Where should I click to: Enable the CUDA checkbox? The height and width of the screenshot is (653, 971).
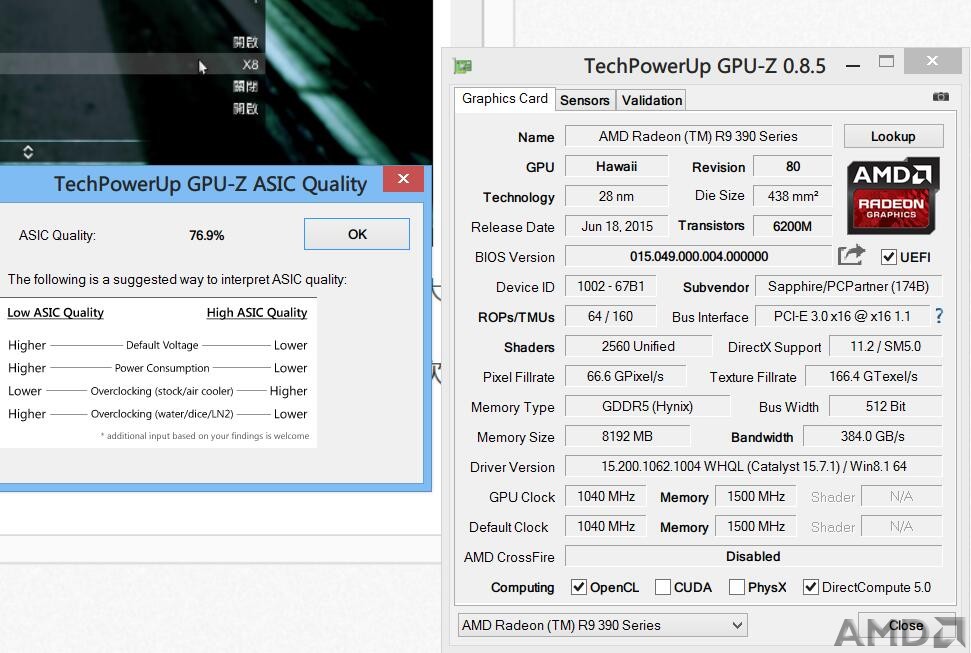tap(663, 587)
